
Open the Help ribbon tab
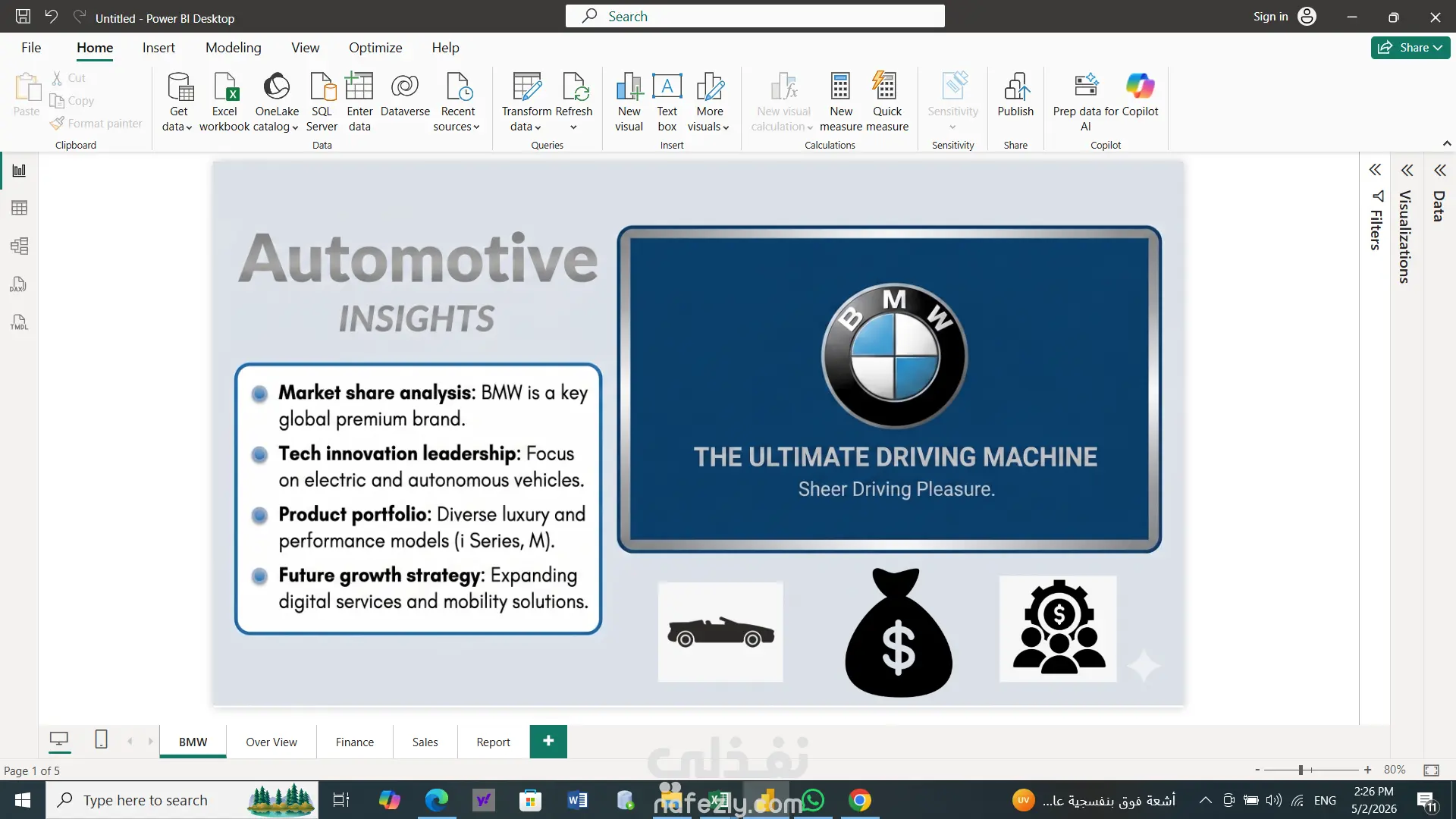(x=445, y=47)
